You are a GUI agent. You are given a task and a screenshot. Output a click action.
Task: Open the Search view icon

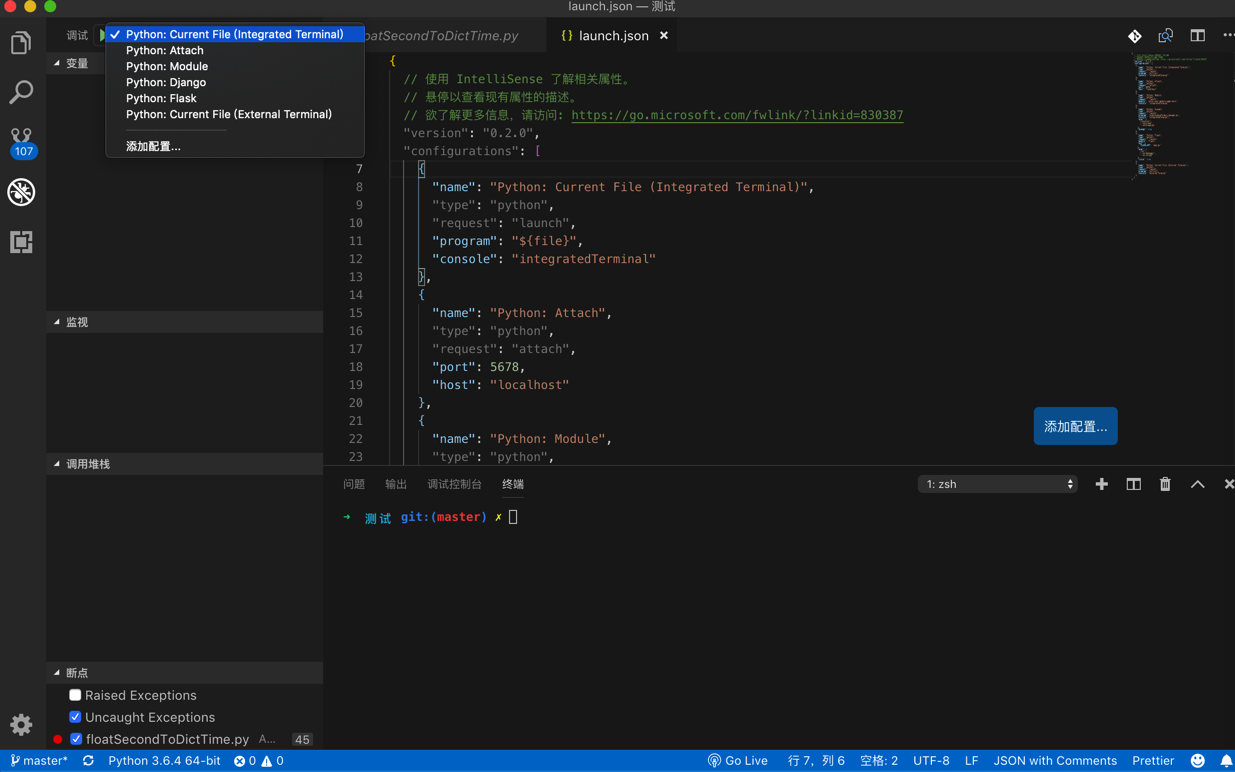tap(21, 92)
